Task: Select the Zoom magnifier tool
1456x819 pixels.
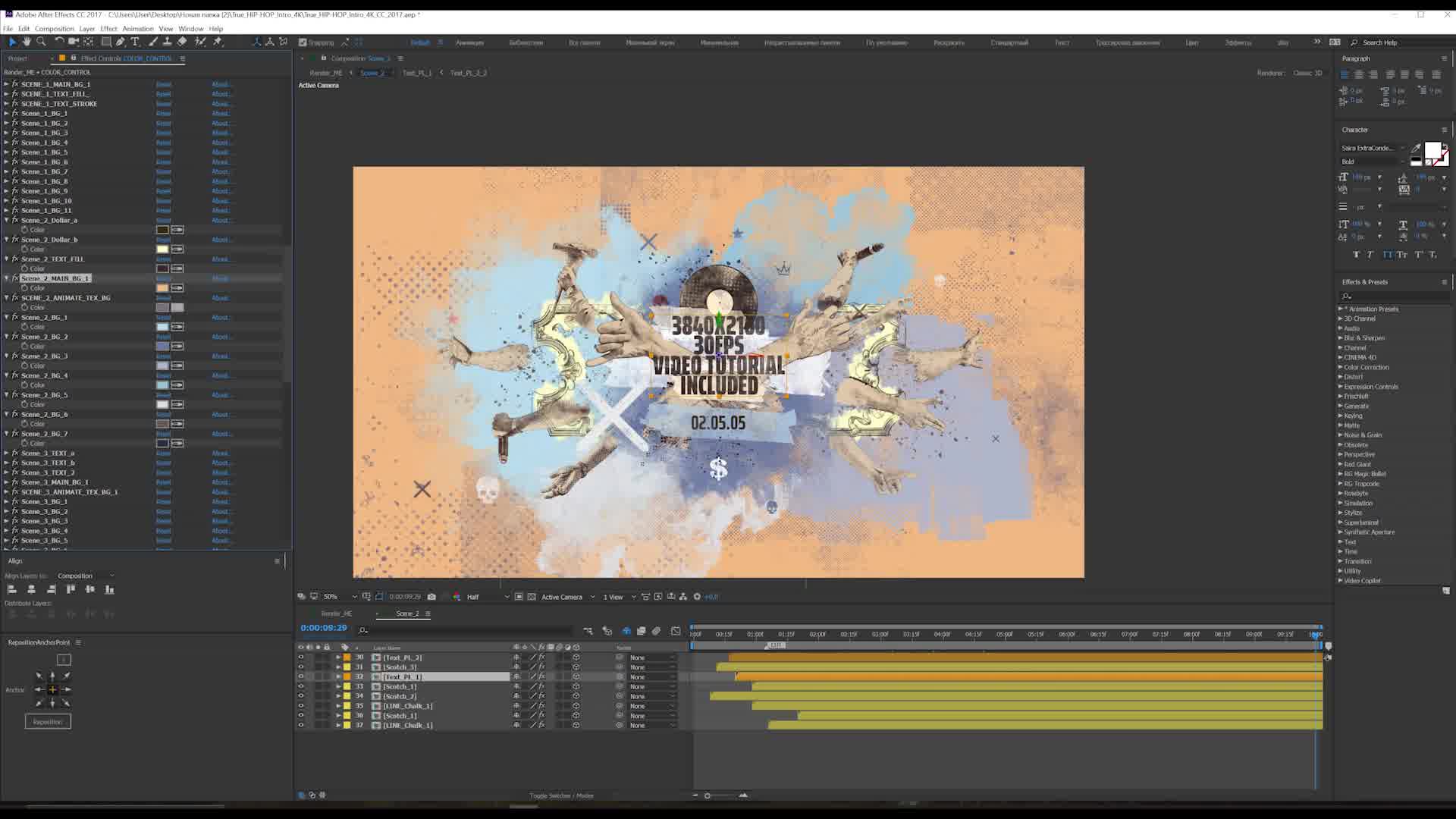Action: click(41, 42)
